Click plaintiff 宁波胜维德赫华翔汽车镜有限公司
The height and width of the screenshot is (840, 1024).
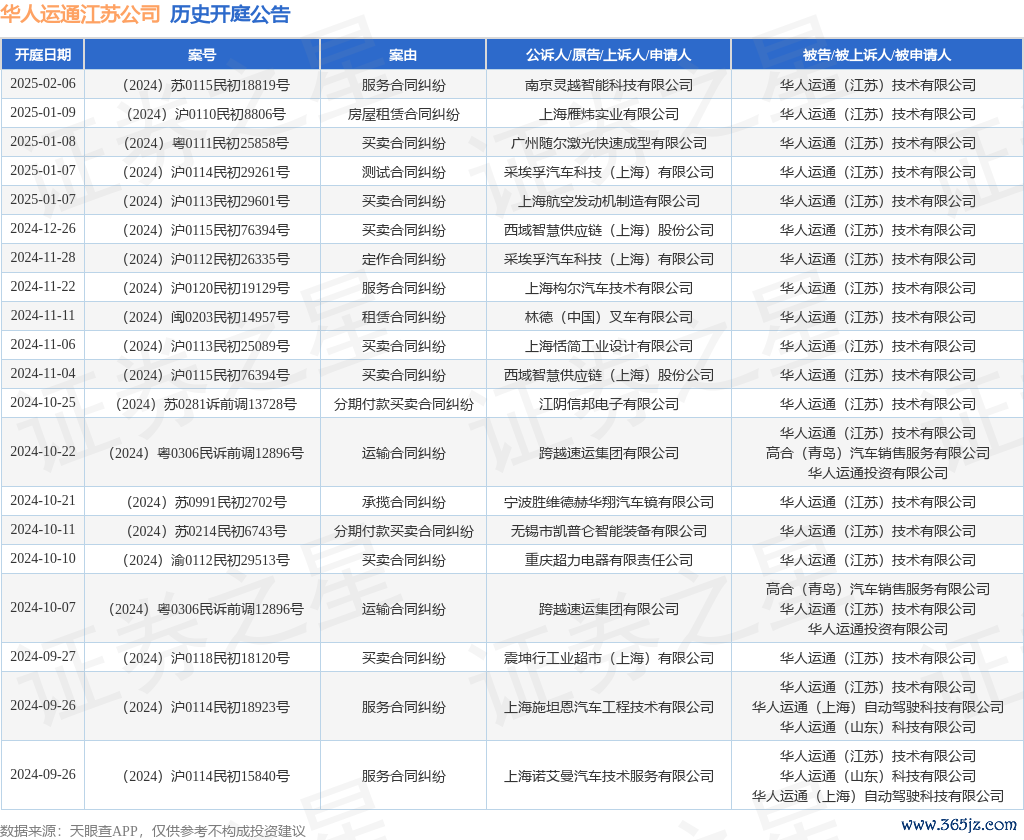click(609, 502)
